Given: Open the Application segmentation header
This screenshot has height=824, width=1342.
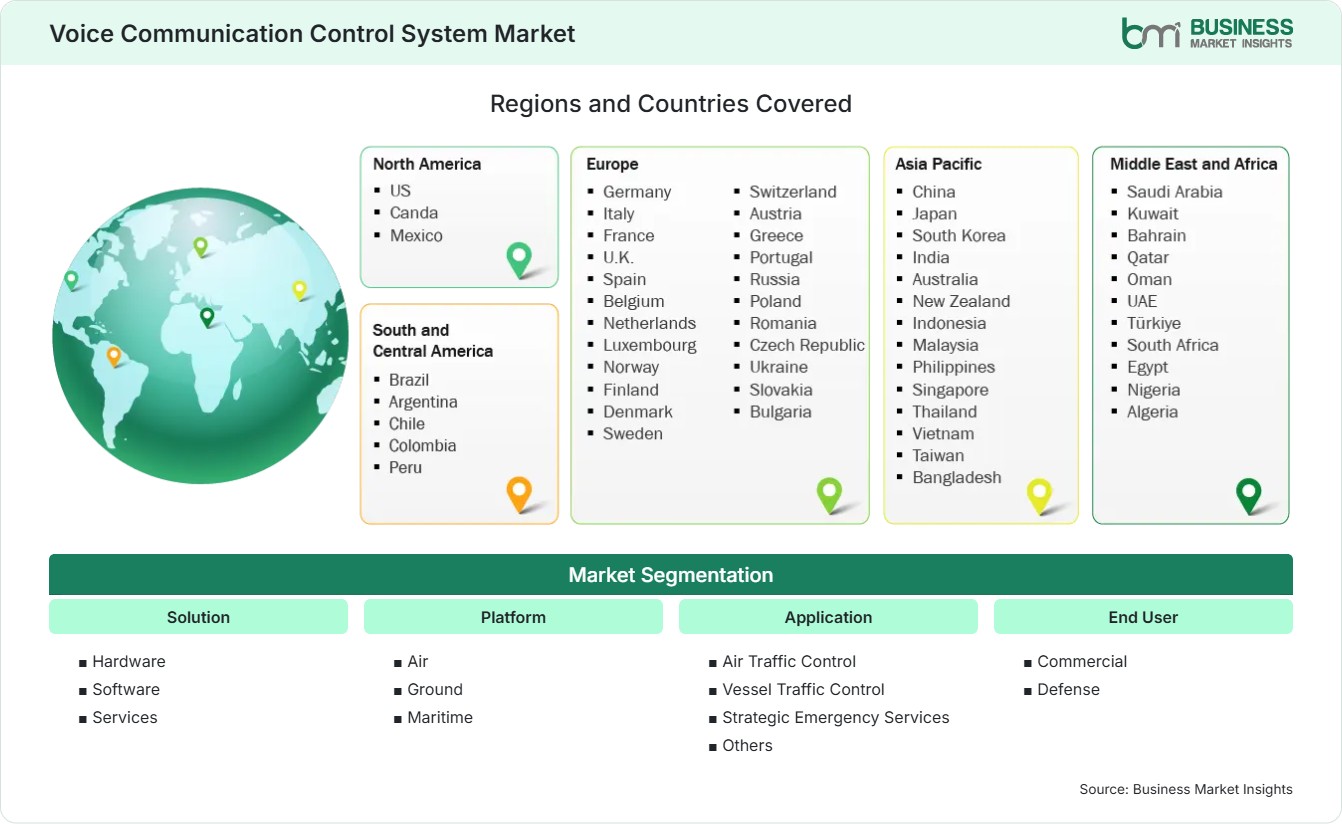Looking at the screenshot, I should [828, 617].
